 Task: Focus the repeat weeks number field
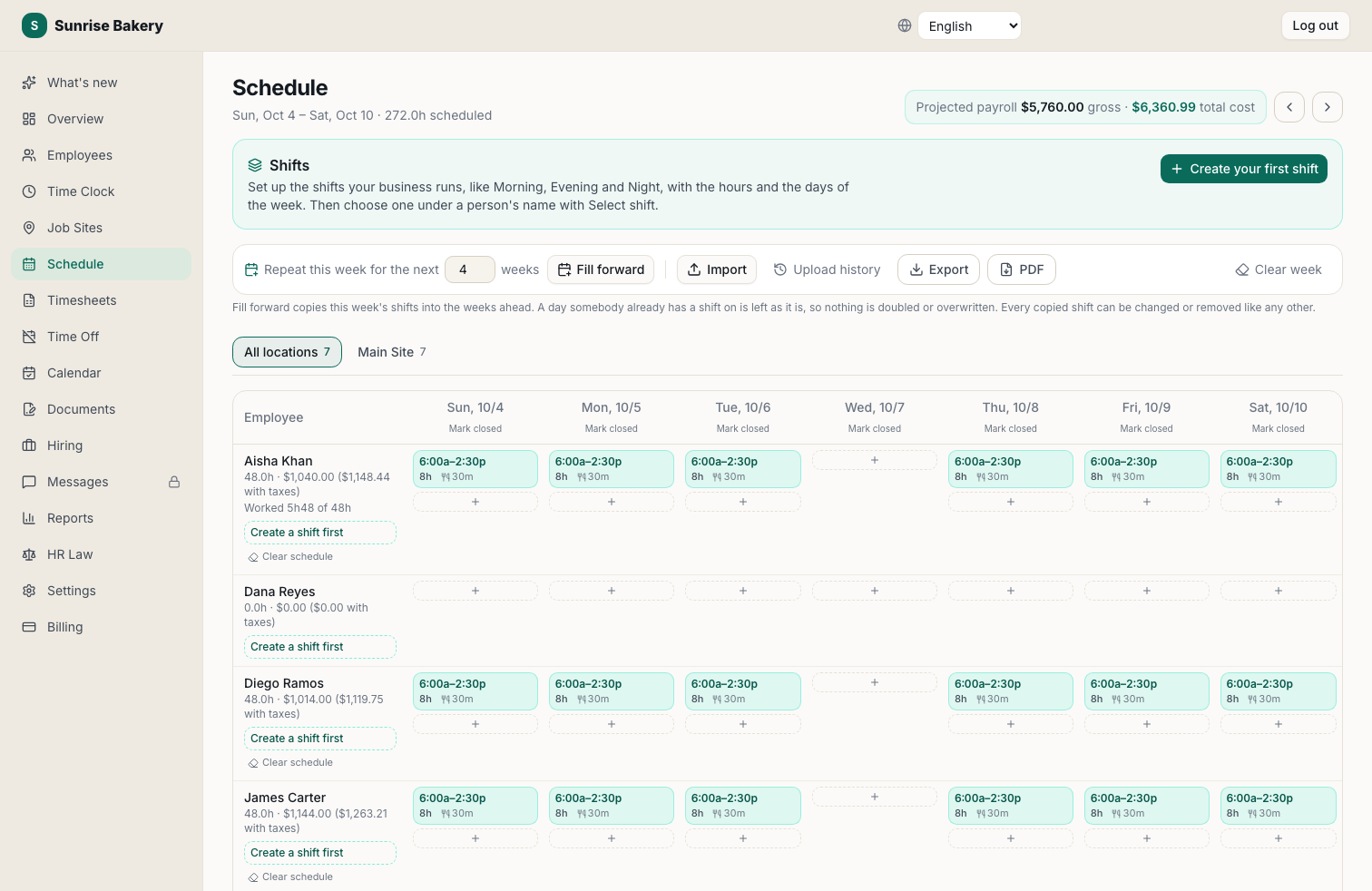click(470, 269)
